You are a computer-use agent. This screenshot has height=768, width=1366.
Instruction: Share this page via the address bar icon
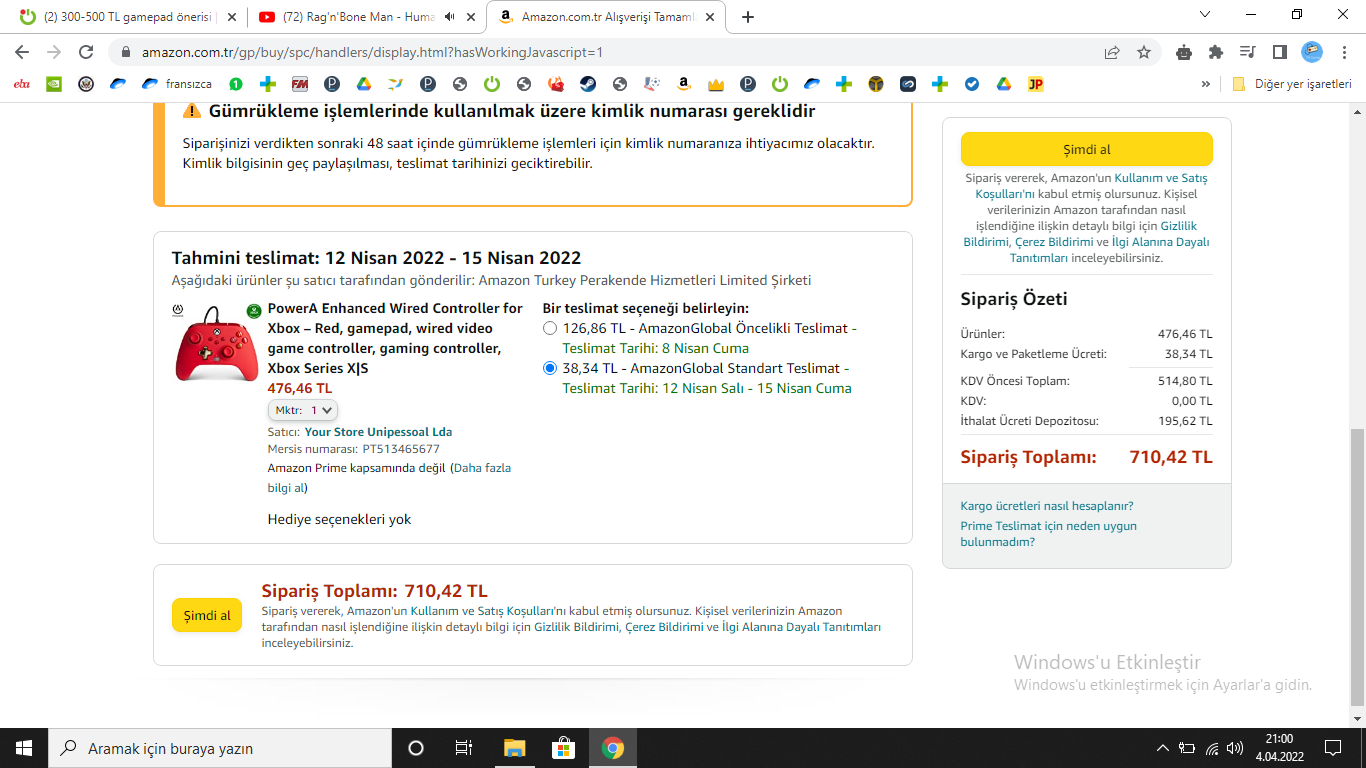pyautogui.click(x=1112, y=52)
